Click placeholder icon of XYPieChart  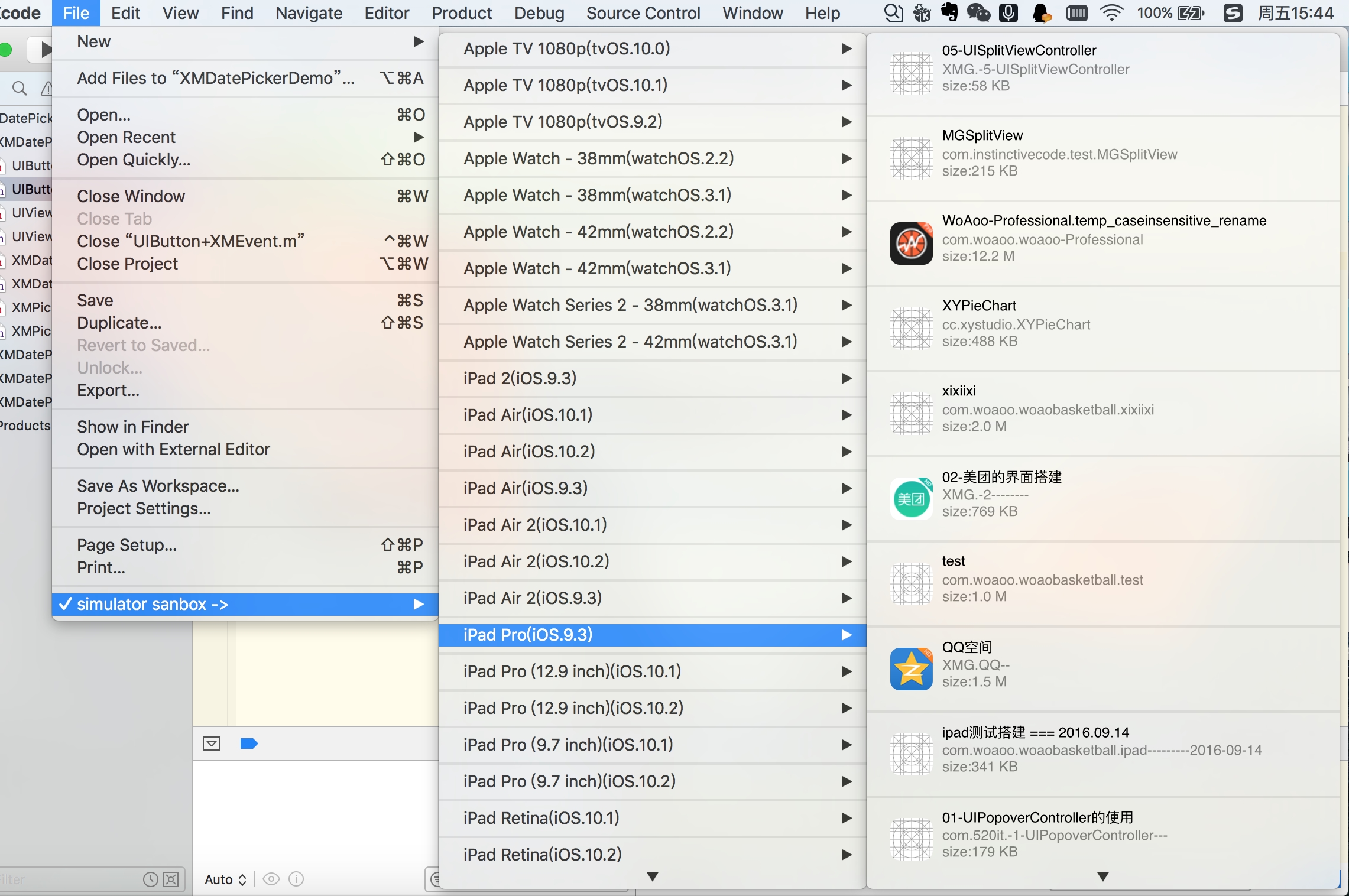tap(911, 328)
